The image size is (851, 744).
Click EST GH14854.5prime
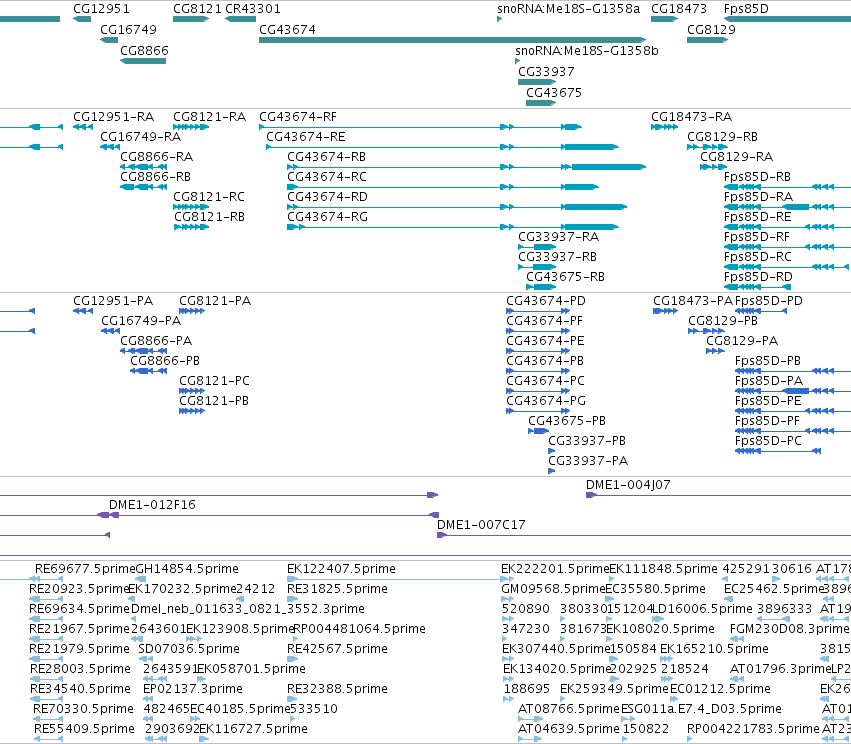pos(187,569)
